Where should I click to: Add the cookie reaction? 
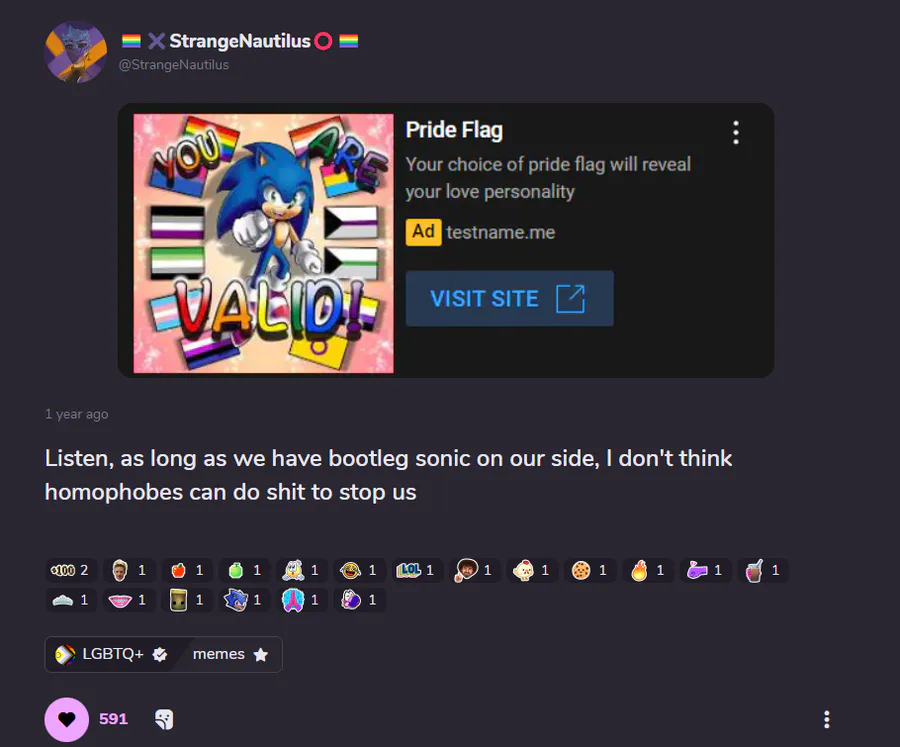[x=589, y=570]
